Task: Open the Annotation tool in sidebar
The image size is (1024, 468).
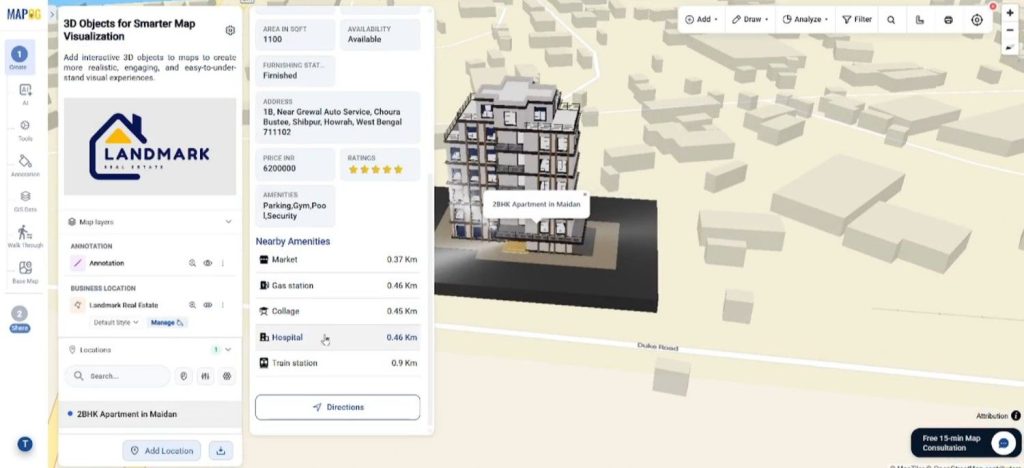Action: pyautogui.click(x=25, y=165)
